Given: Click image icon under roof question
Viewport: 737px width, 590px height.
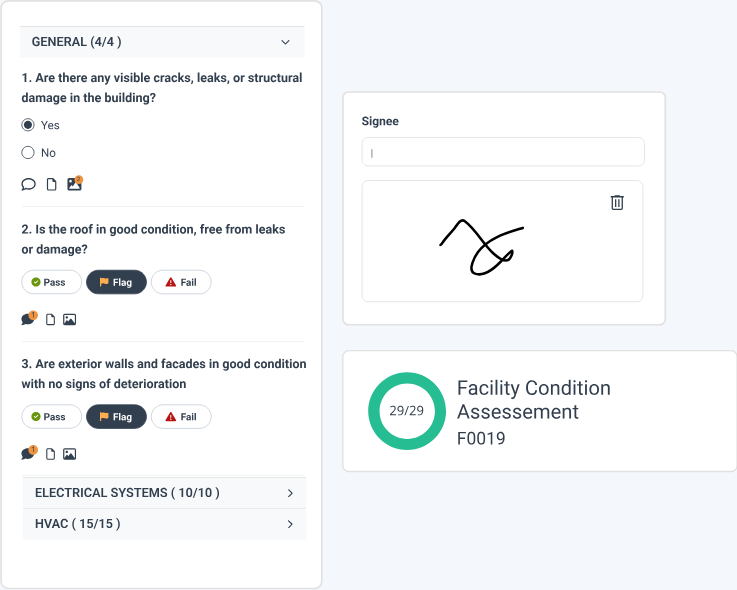Looking at the screenshot, I should click(69, 319).
